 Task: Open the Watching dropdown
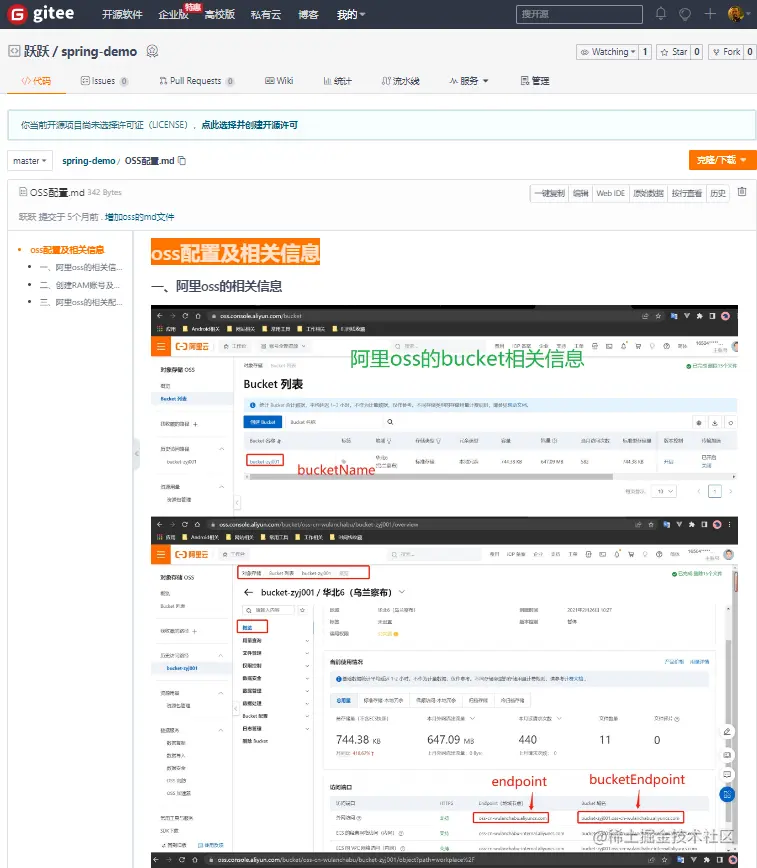[x=607, y=51]
